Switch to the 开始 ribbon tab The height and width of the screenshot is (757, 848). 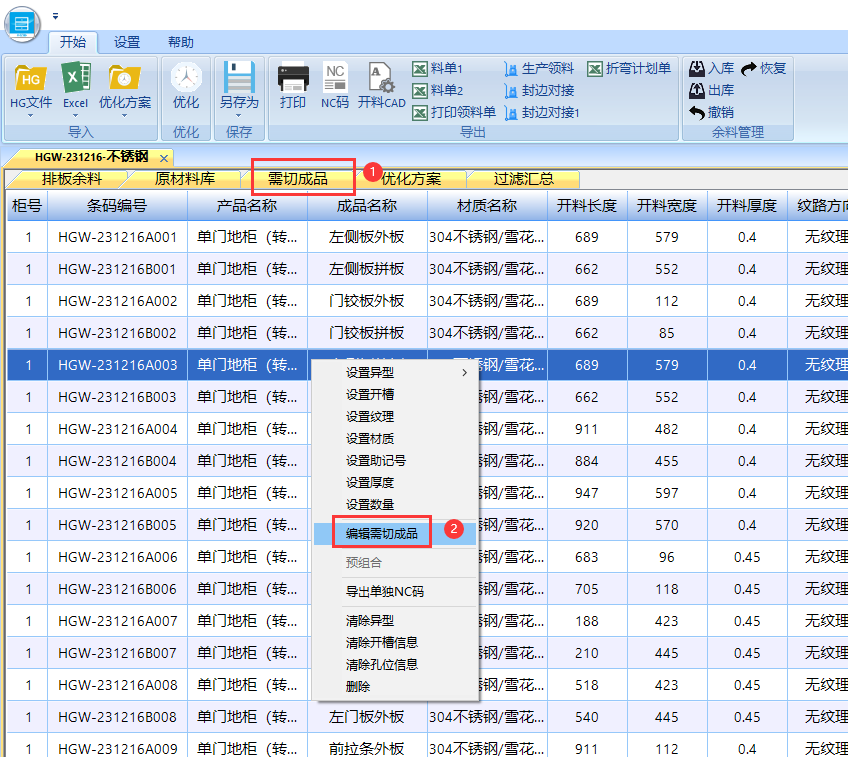click(x=73, y=42)
